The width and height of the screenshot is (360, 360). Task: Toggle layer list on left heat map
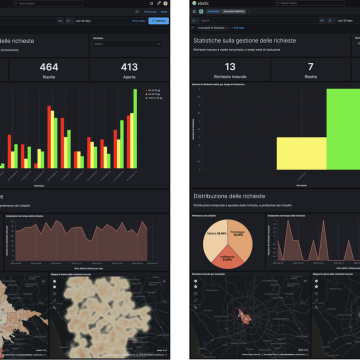[x=164, y=281]
